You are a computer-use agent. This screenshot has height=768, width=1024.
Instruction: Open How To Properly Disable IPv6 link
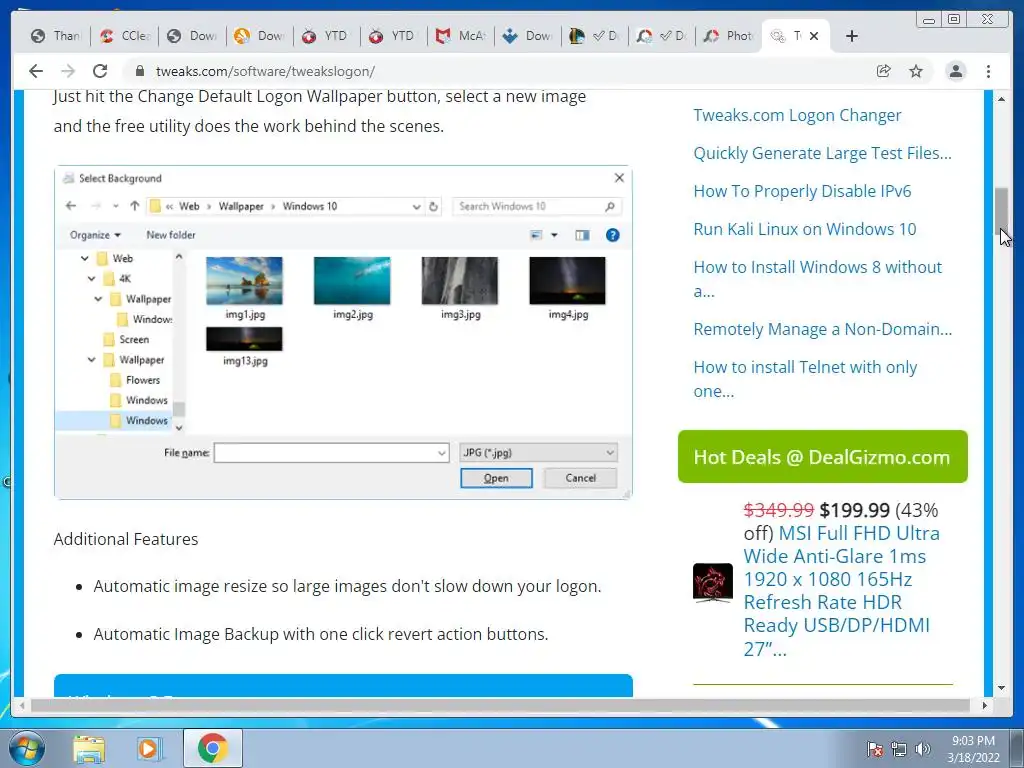tap(802, 191)
